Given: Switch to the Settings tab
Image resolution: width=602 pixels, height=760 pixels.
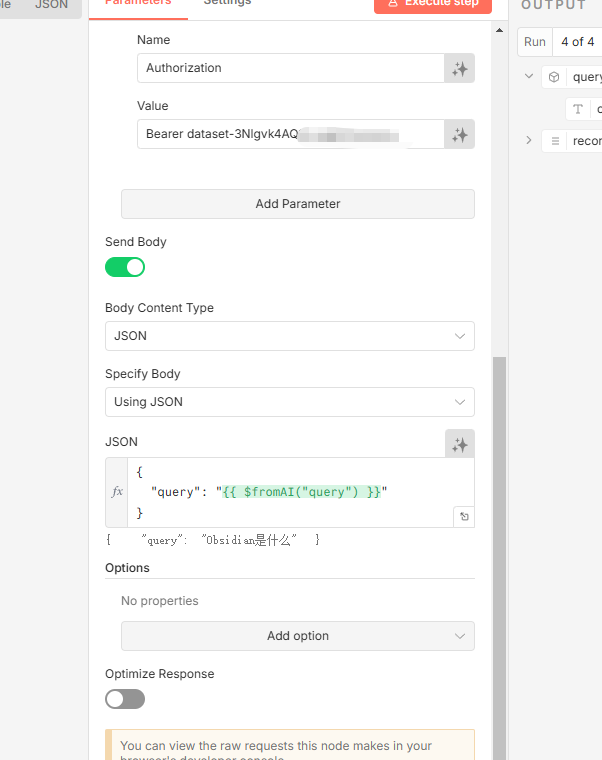Looking at the screenshot, I should tap(227, 3).
